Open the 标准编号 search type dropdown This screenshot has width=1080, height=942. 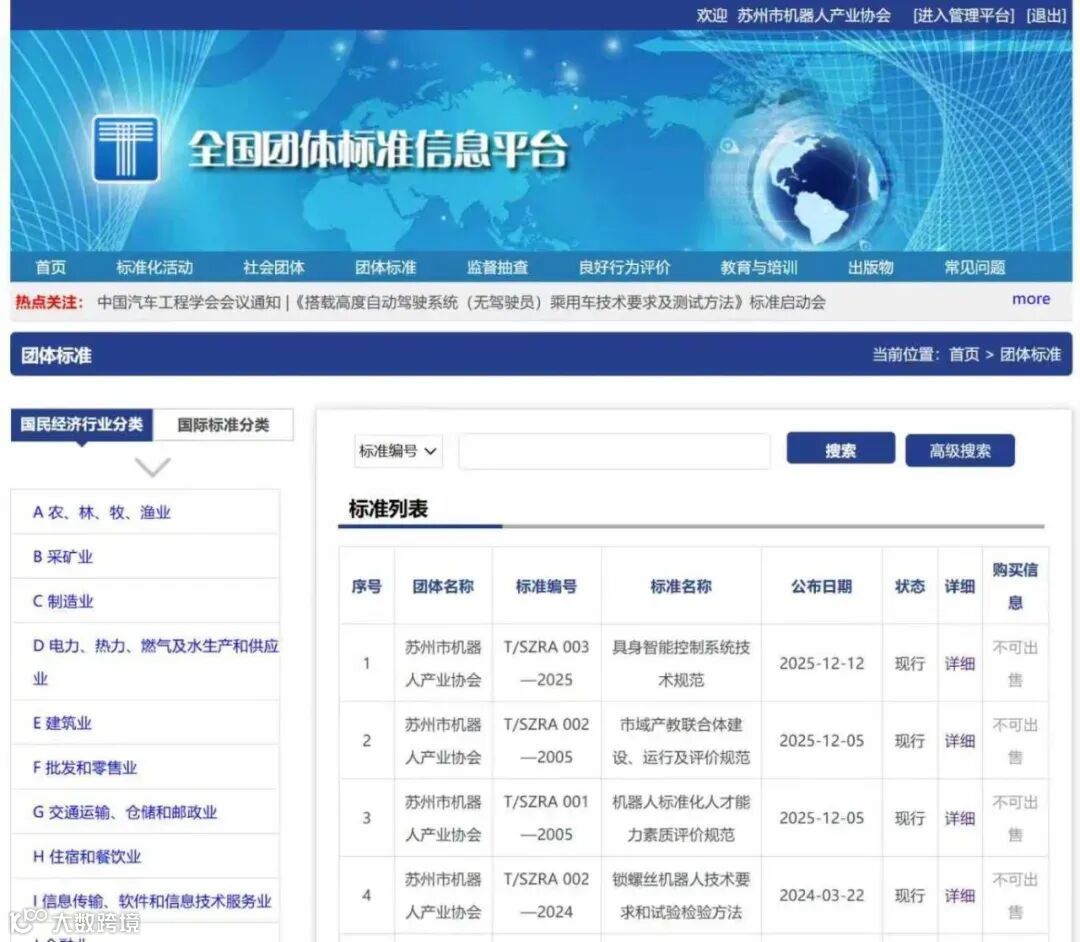[398, 451]
